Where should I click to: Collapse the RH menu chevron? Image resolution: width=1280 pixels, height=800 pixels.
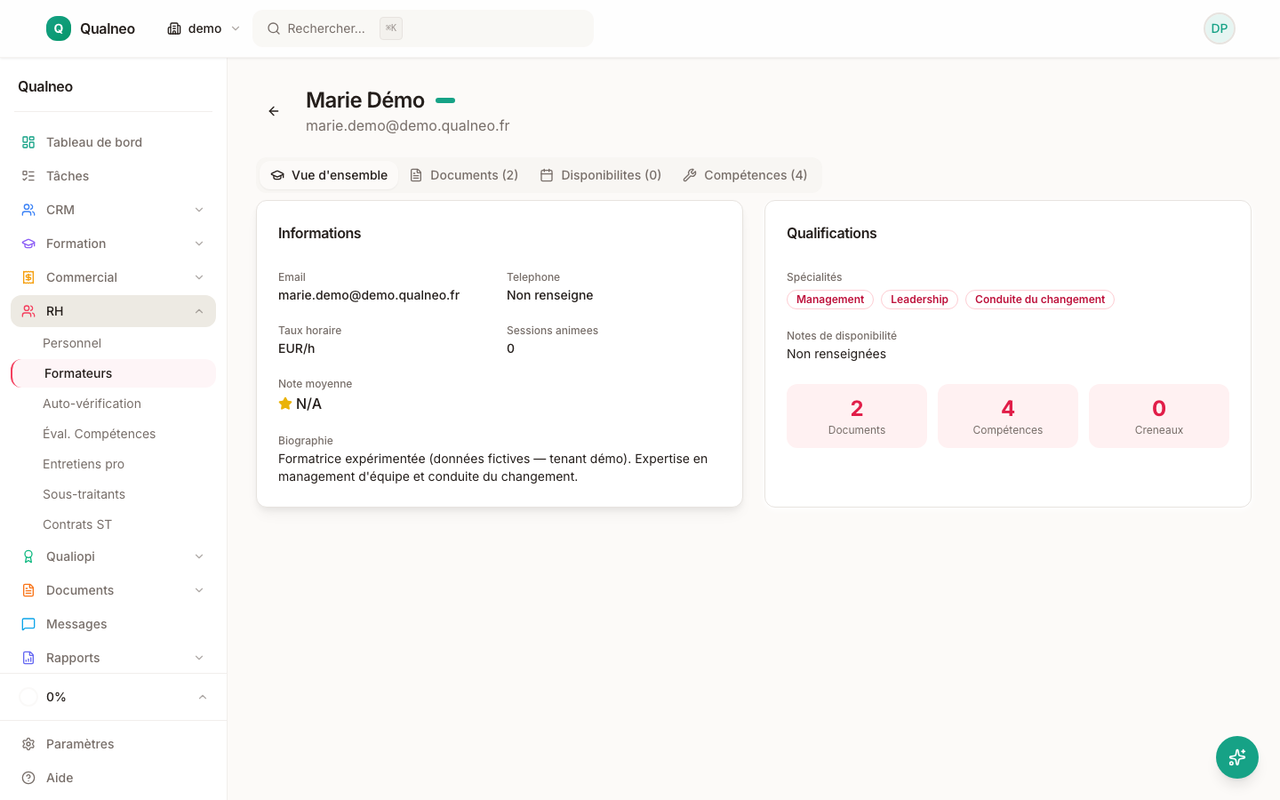pyautogui.click(x=199, y=311)
